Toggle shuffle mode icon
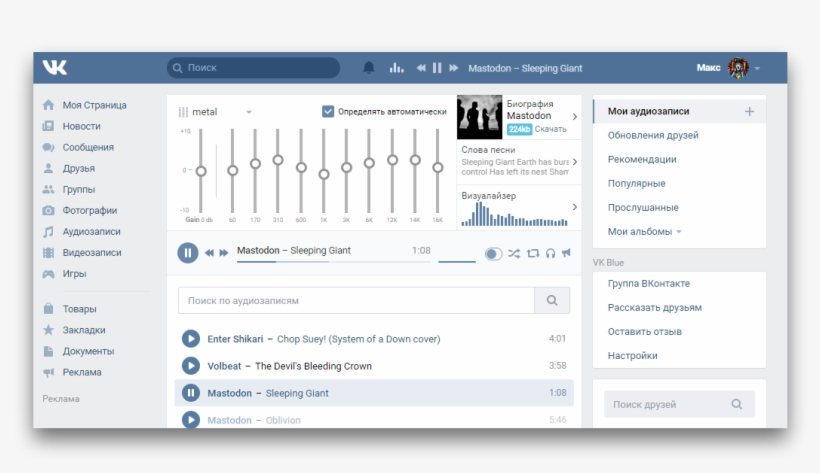Screen dimensions: 820x473 (514, 253)
